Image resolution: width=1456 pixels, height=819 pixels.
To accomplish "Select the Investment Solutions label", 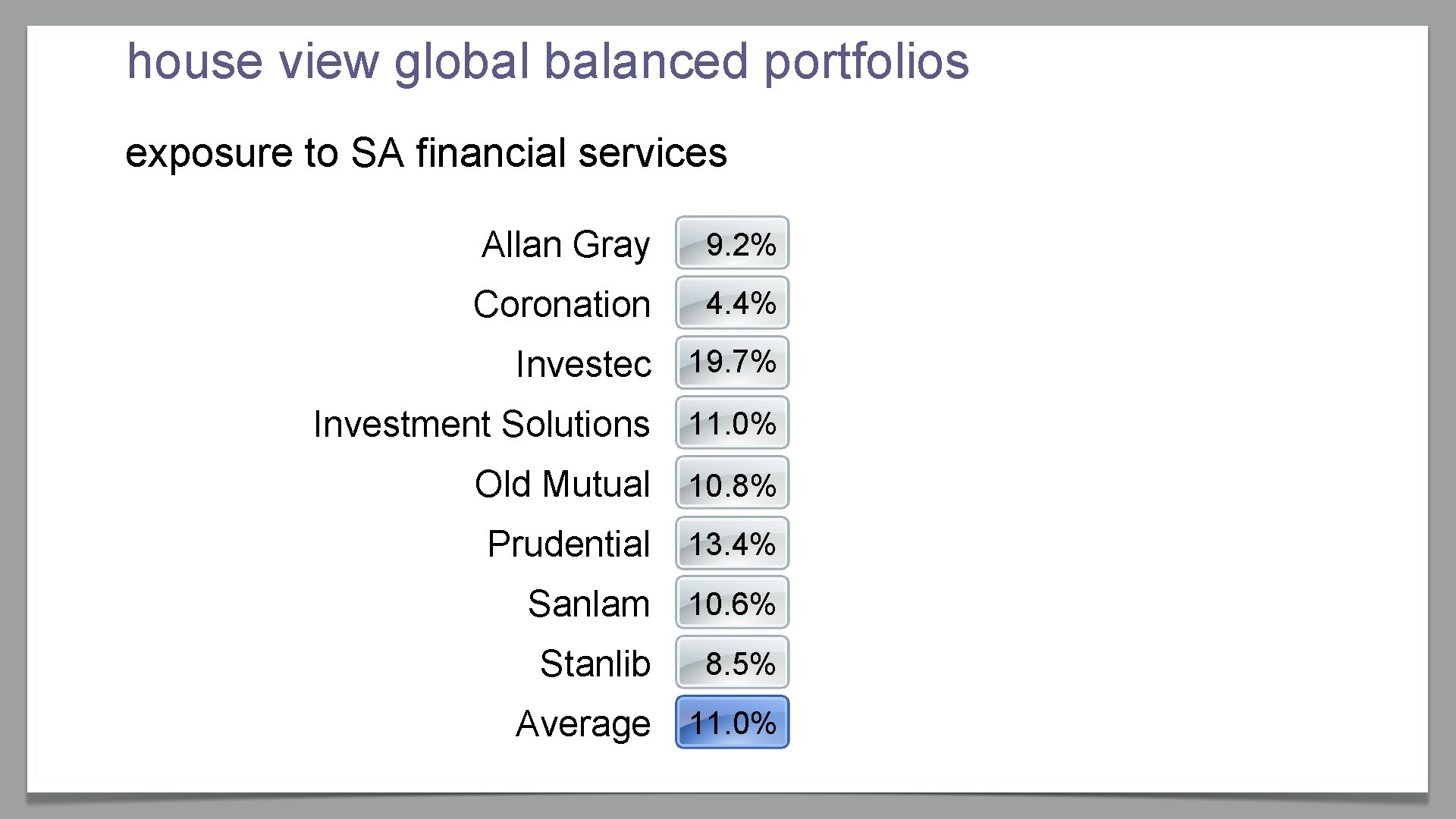I will 482,424.
